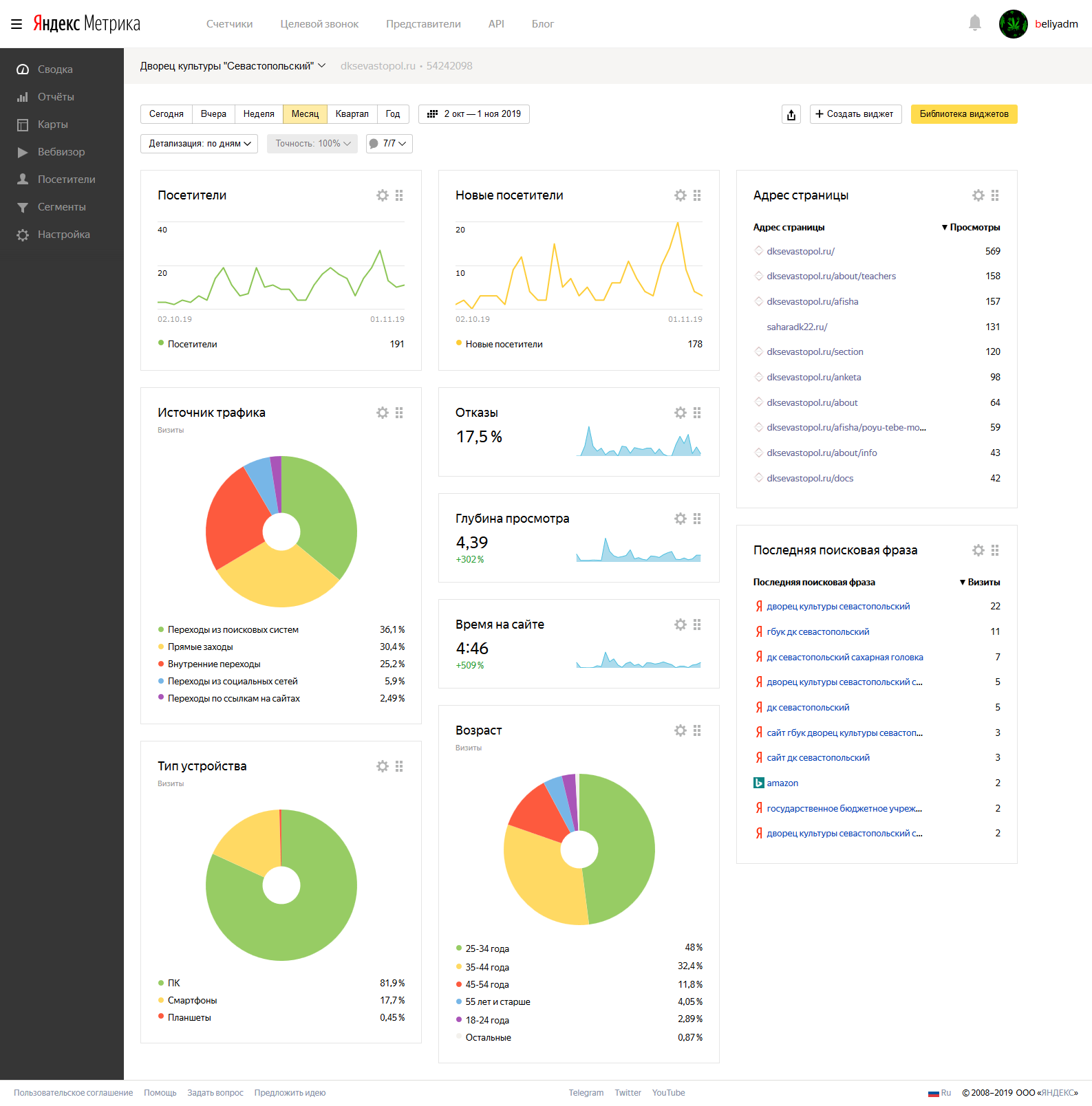Click the date range 2 окт — 1 ноя 2019
The image size is (1092, 1106).
(474, 114)
